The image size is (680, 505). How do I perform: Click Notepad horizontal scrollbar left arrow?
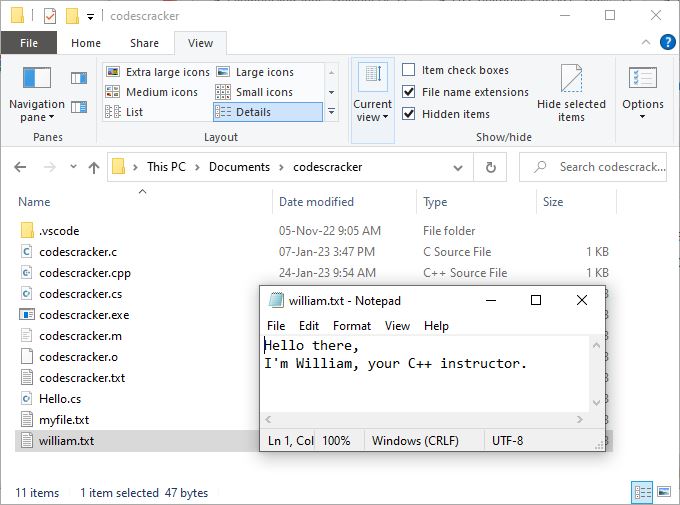tap(268, 419)
